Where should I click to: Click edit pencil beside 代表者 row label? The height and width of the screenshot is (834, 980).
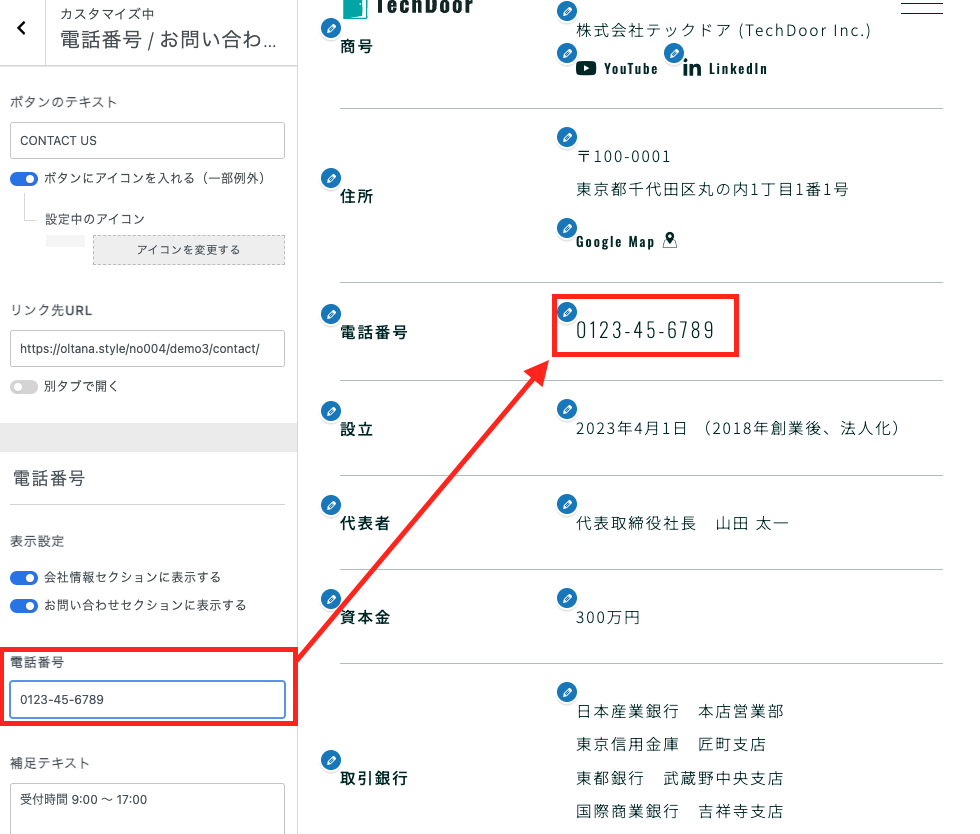(330, 505)
